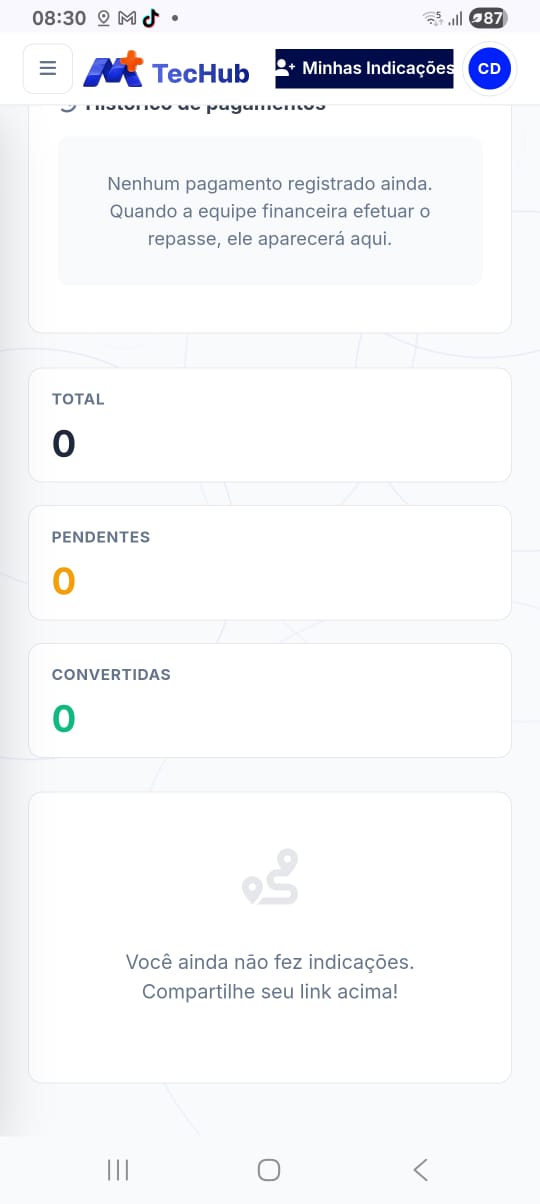
Task: Open Minhas Indicações button
Action: 364,69
